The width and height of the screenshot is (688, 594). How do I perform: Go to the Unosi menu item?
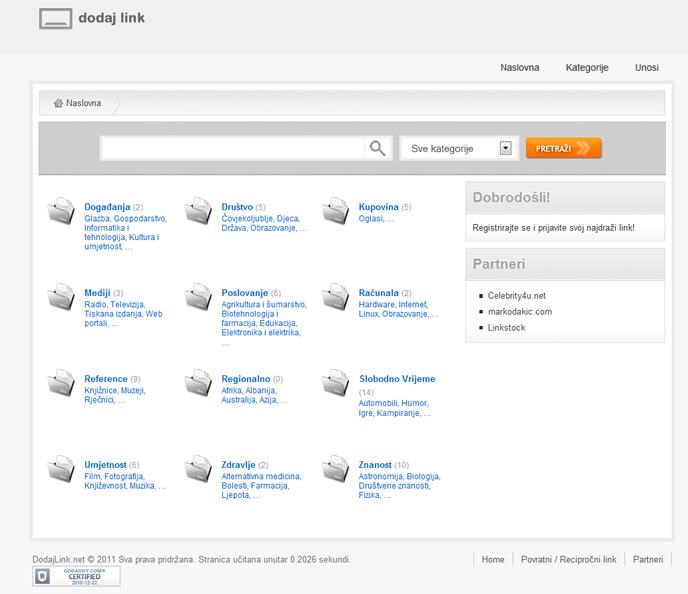647,68
